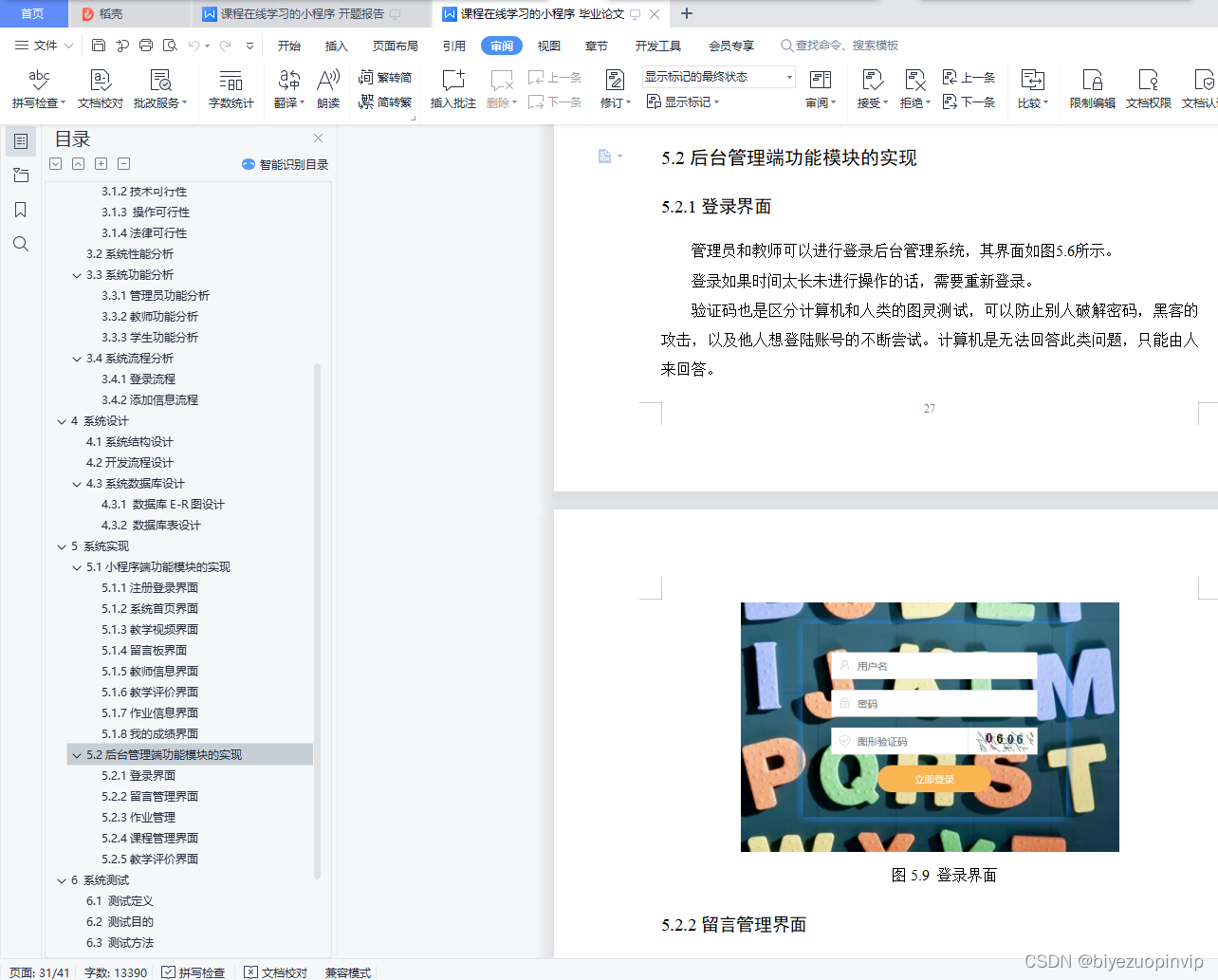Click the translate icon (翻译)

288,88
